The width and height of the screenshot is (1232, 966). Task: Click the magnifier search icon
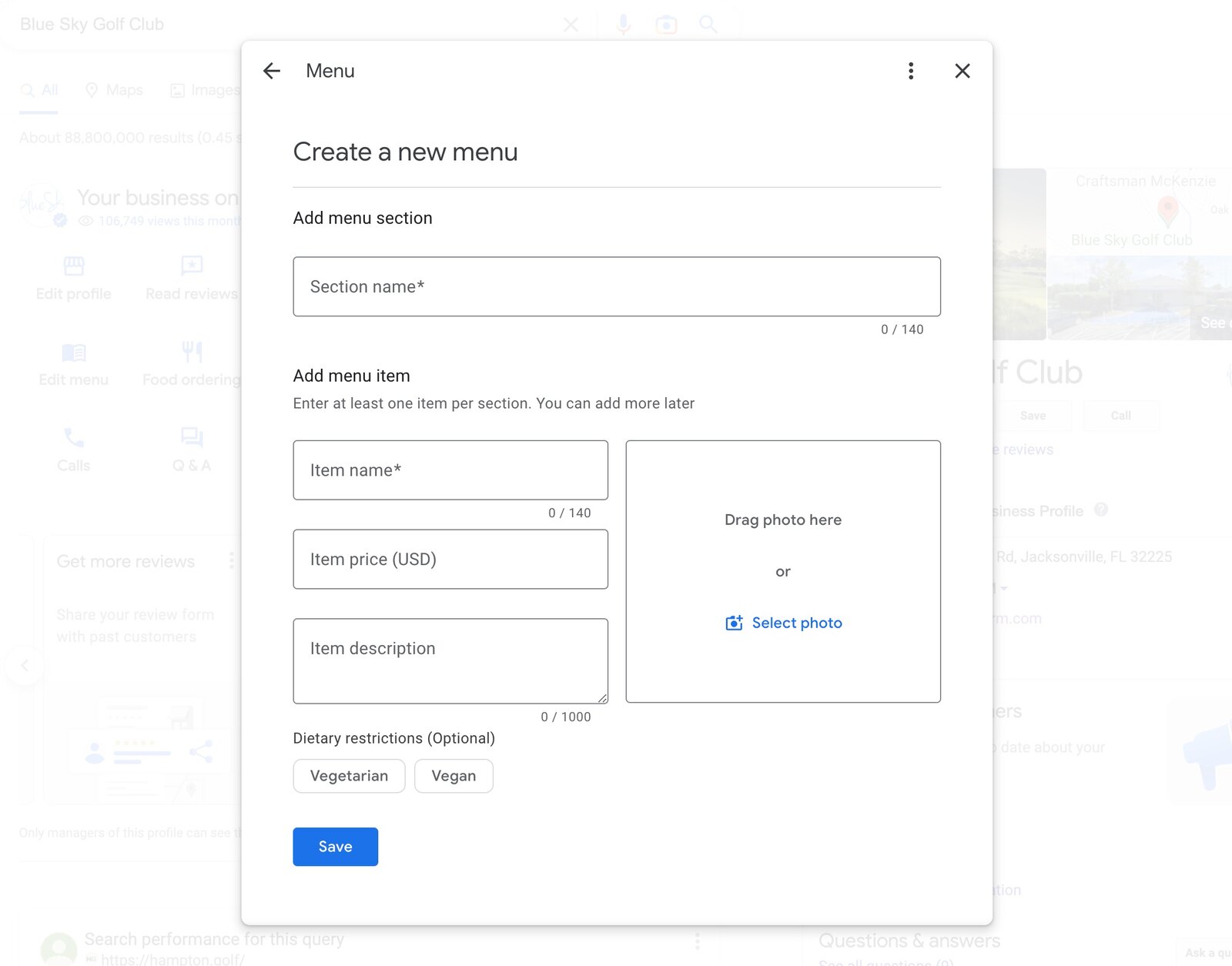[x=708, y=25]
